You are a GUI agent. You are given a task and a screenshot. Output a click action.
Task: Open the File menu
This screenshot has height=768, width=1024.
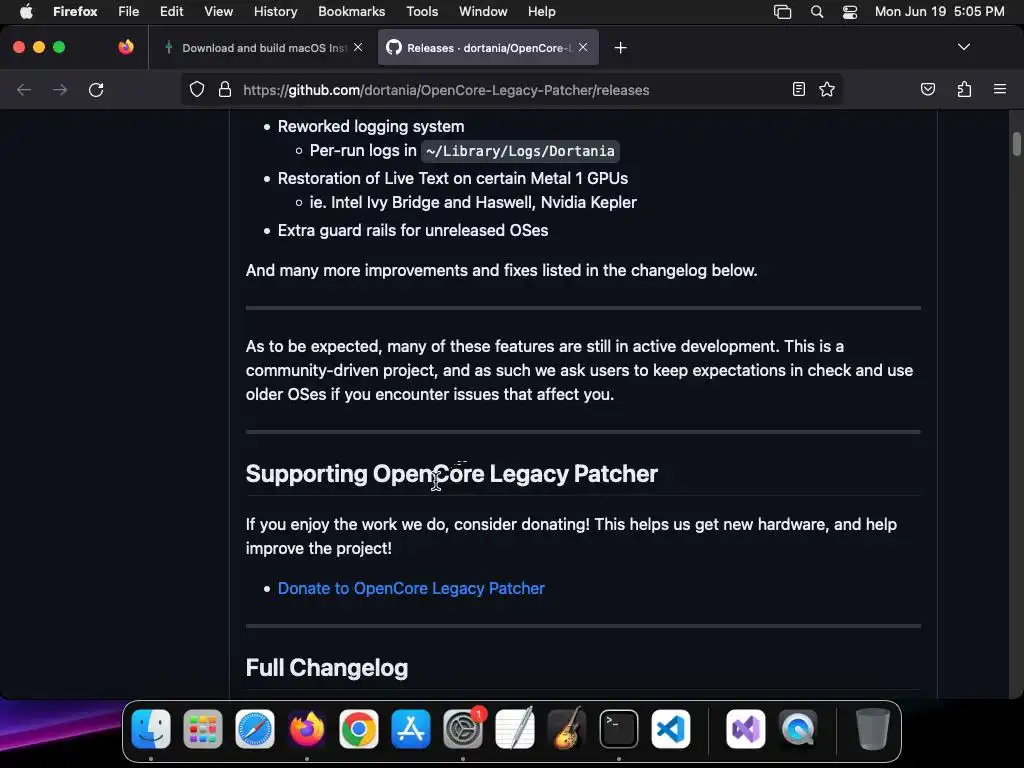[129, 12]
